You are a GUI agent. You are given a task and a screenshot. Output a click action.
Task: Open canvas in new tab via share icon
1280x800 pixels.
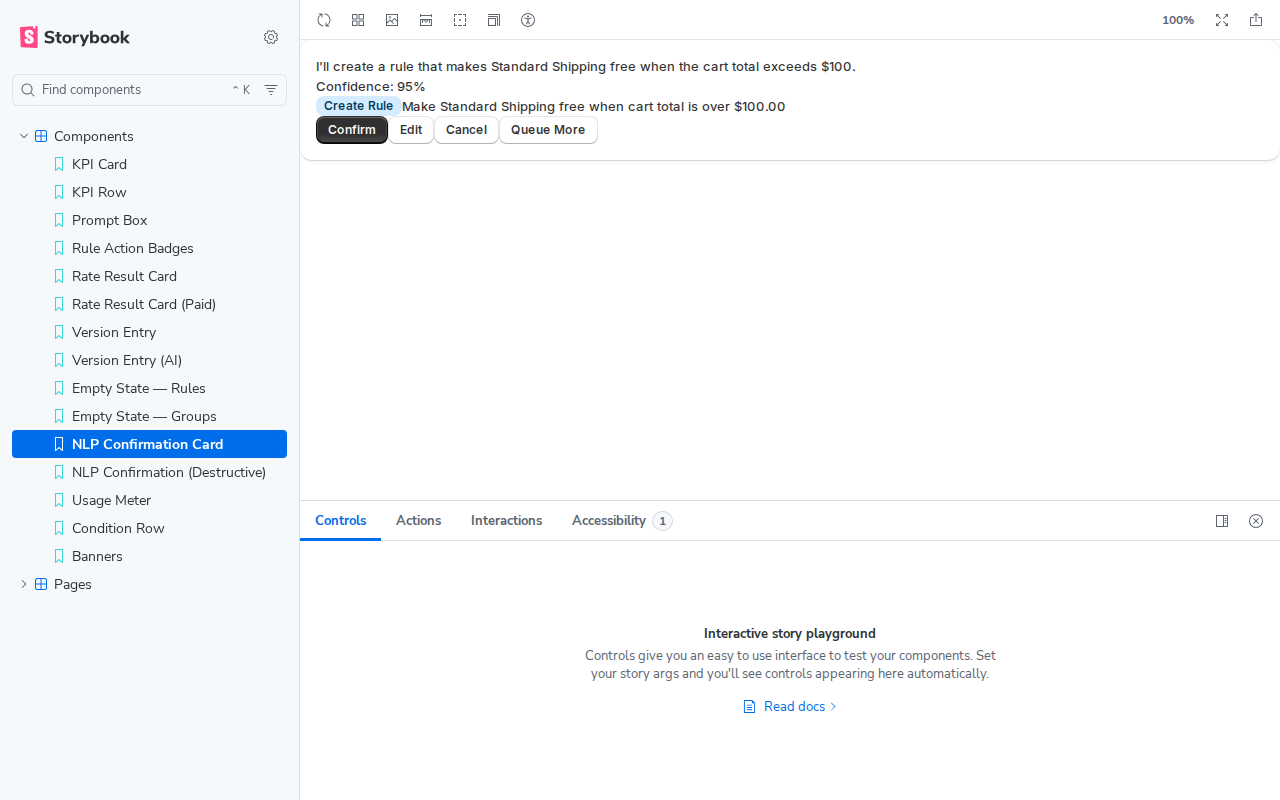pyautogui.click(x=1256, y=20)
